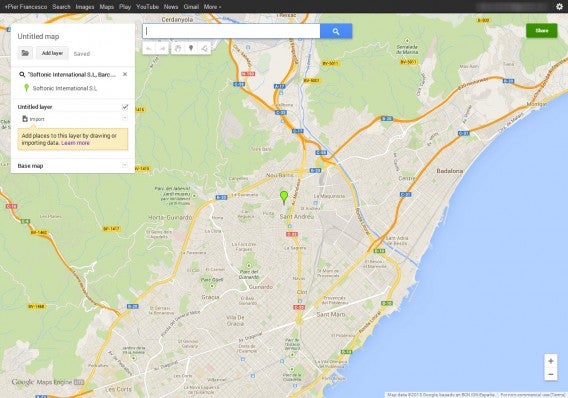Click the Untitled map title
The width and height of the screenshot is (568, 398).
coord(38,36)
